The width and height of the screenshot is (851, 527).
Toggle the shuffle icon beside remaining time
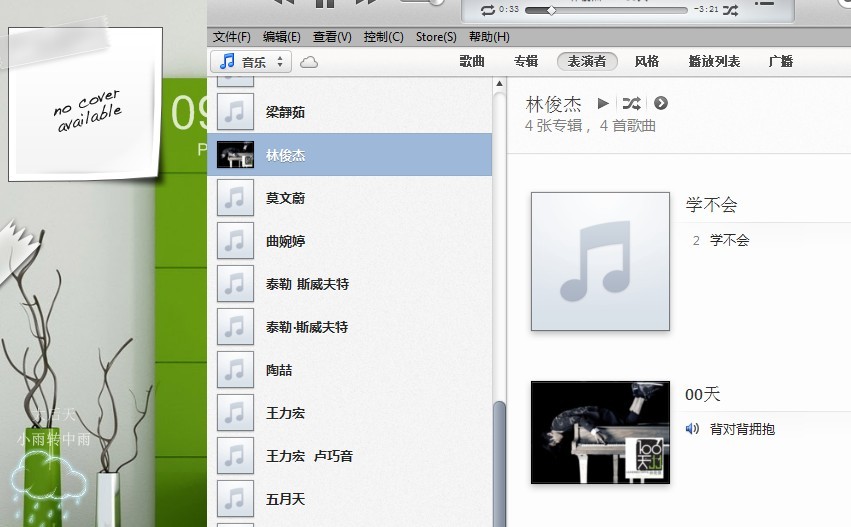tap(730, 9)
